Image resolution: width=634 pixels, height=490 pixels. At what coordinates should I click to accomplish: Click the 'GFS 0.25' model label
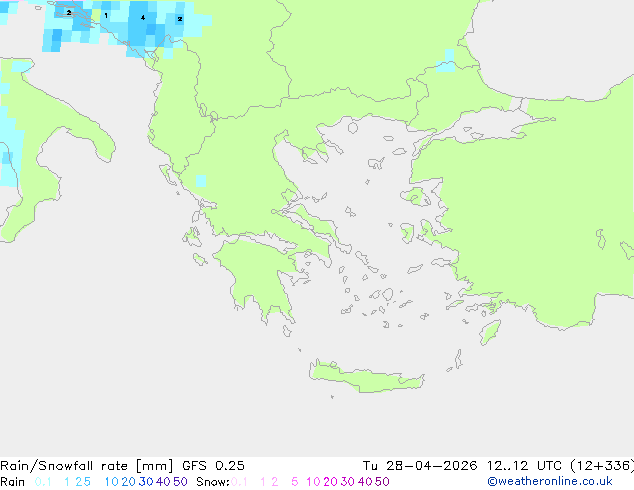click(x=213, y=466)
